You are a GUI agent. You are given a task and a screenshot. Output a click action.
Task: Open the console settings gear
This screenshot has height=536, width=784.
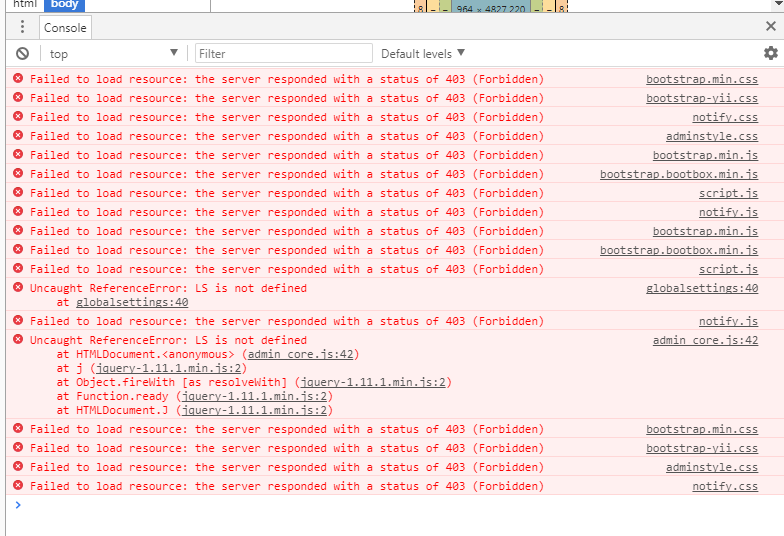770,53
